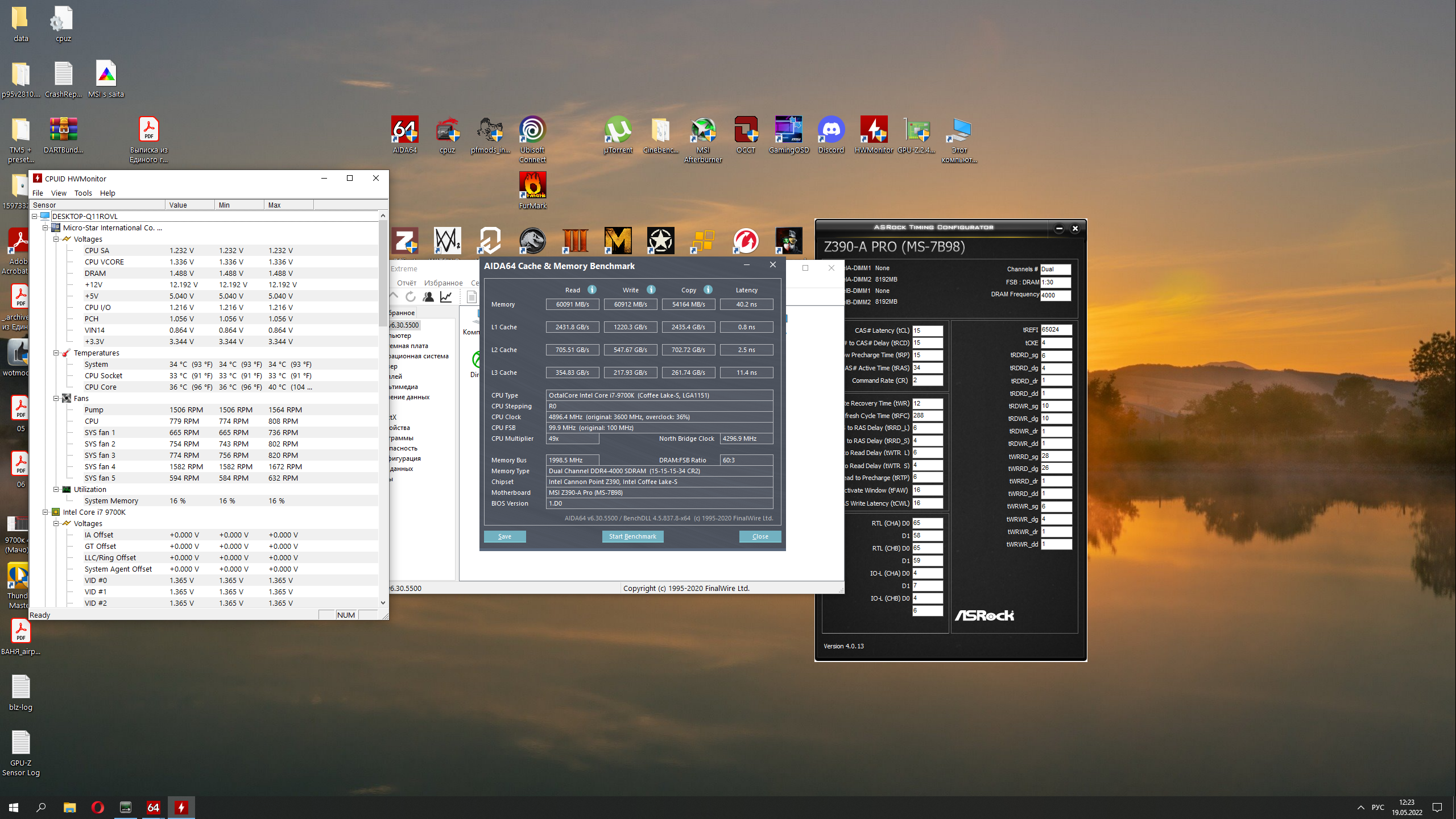Open Opera browser from taskbar

click(x=97, y=807)
